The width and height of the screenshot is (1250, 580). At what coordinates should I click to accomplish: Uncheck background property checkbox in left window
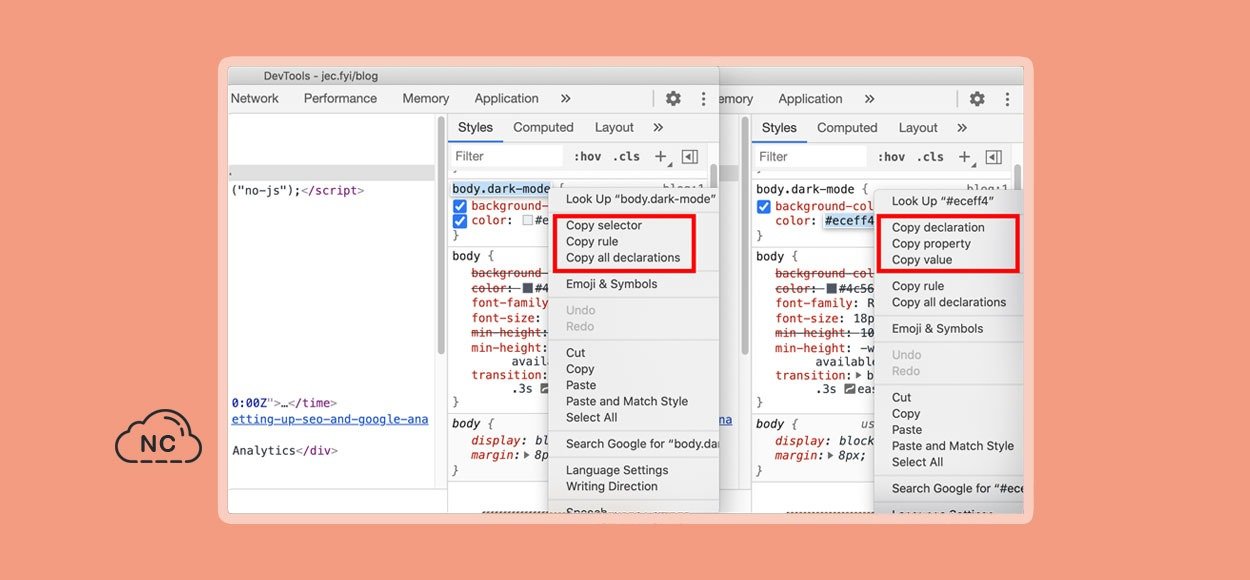click(460, 206)
